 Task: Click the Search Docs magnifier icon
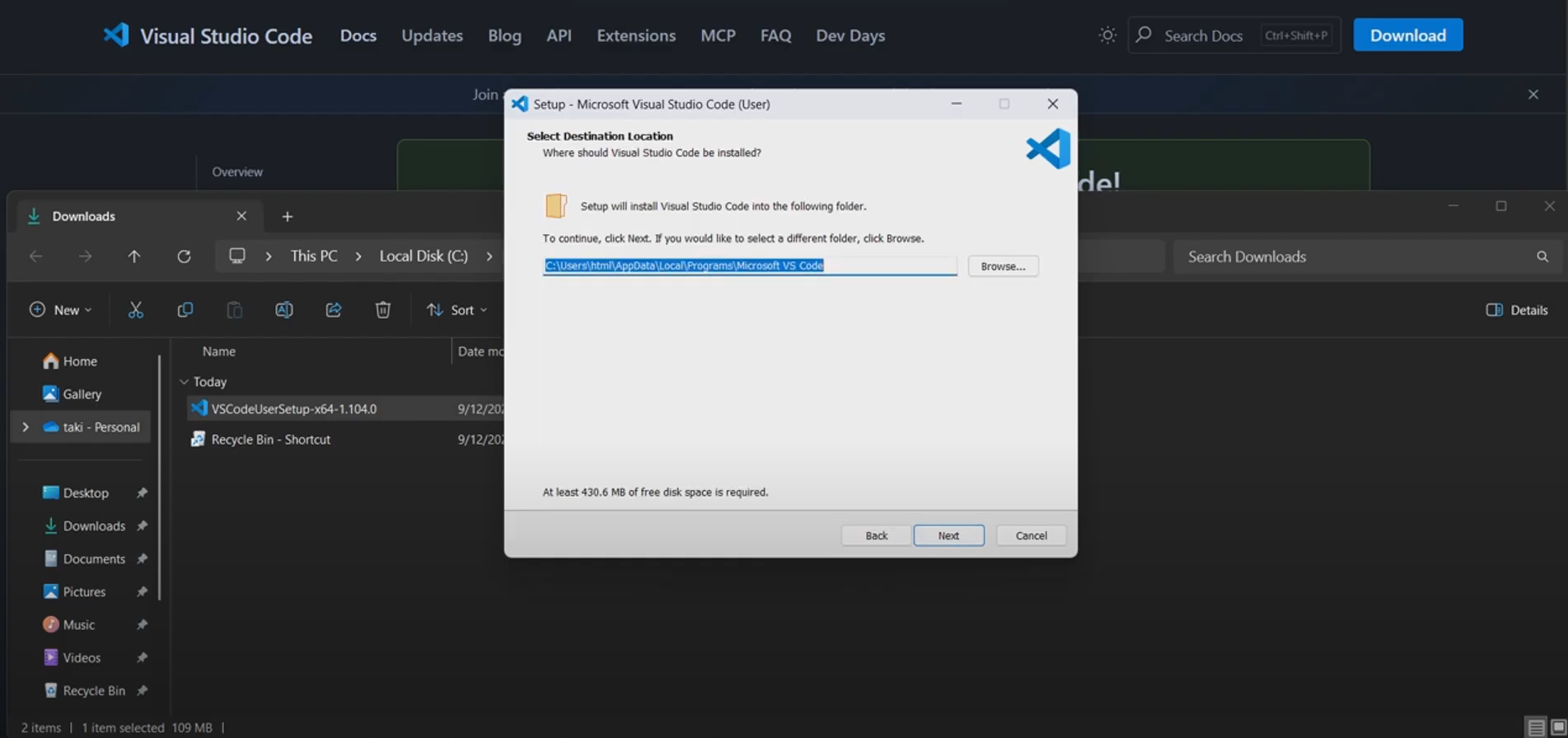1144,35
